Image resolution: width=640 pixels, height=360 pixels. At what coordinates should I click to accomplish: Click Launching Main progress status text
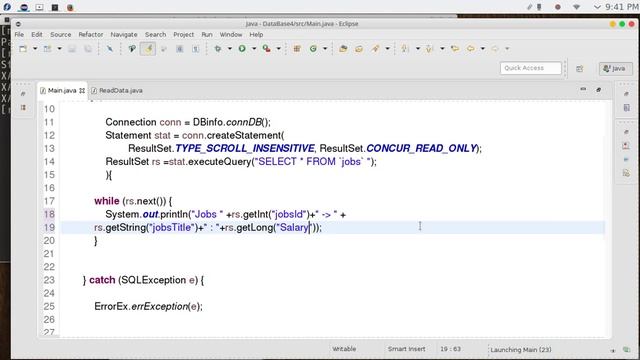pyautogui.click(x=521, y=350)
